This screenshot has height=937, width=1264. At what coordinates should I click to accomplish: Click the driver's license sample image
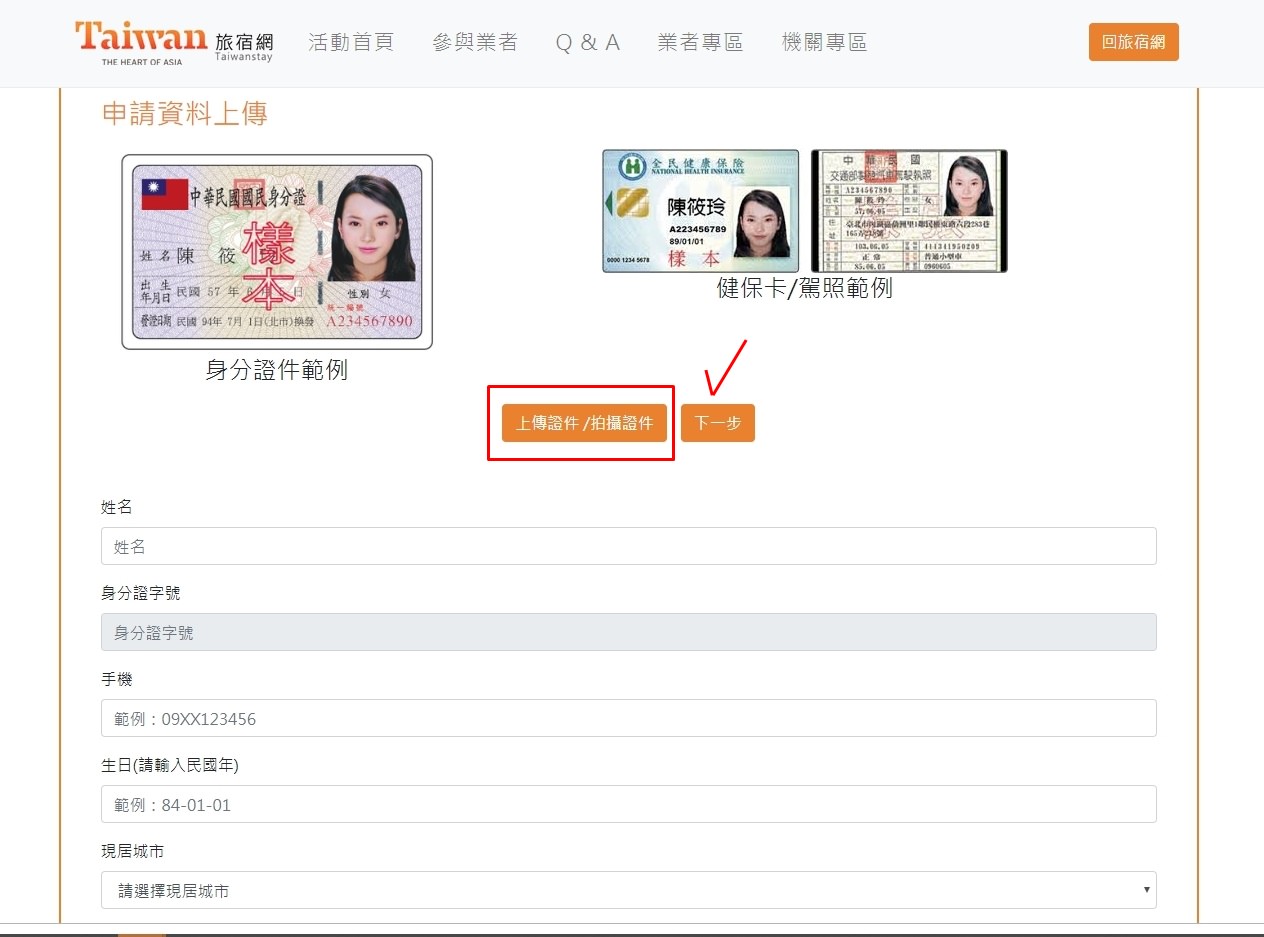908,211
